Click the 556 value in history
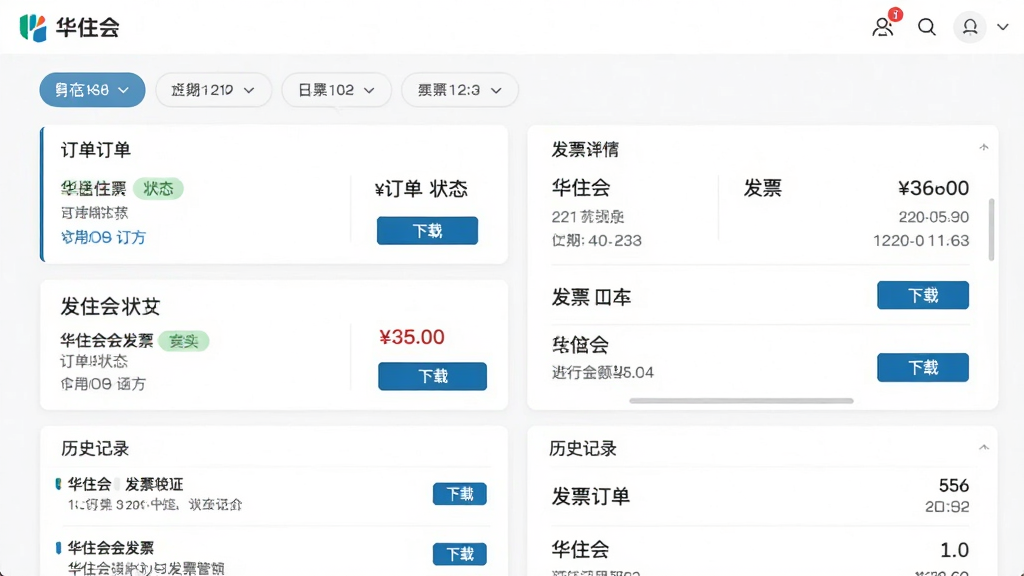Image resolution: width=1024 pixels, height=576 pixels. click(x=953, y=485)
